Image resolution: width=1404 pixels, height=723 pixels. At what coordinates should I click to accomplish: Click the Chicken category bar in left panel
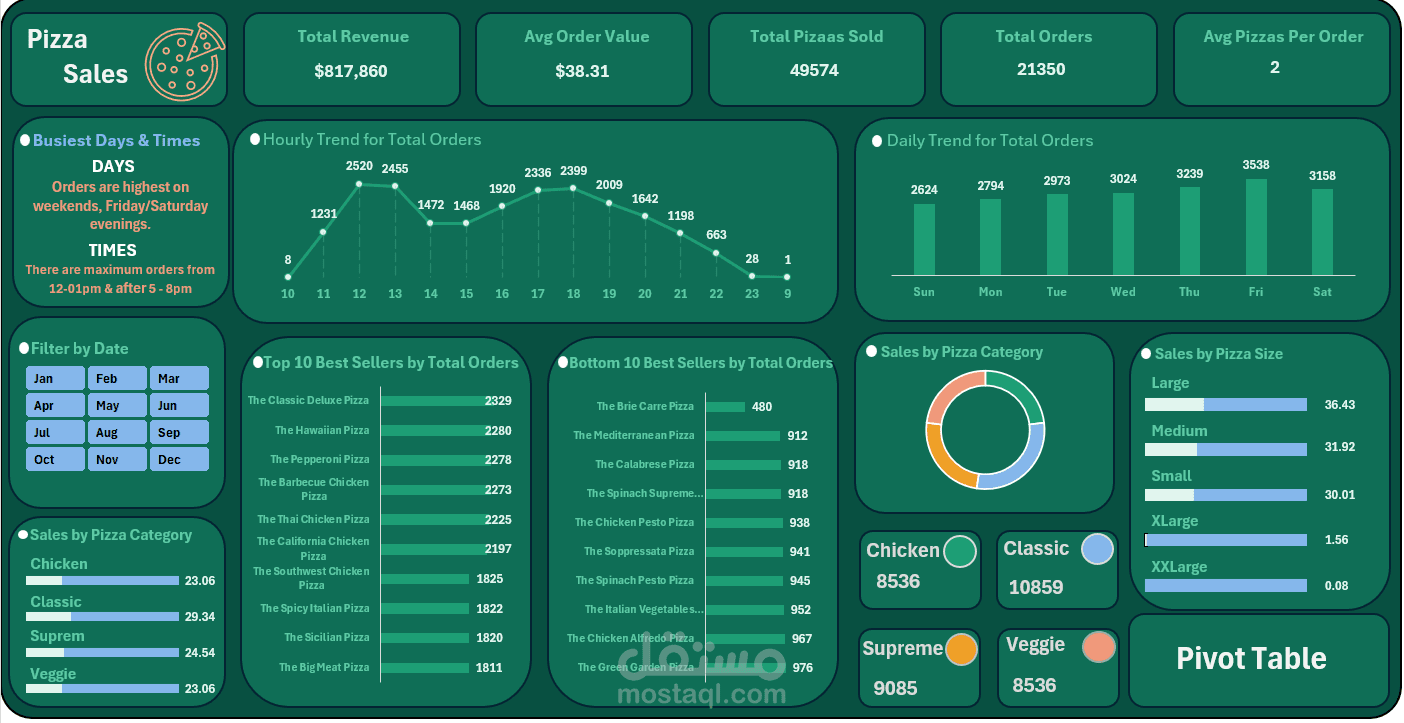coord(103,581)
